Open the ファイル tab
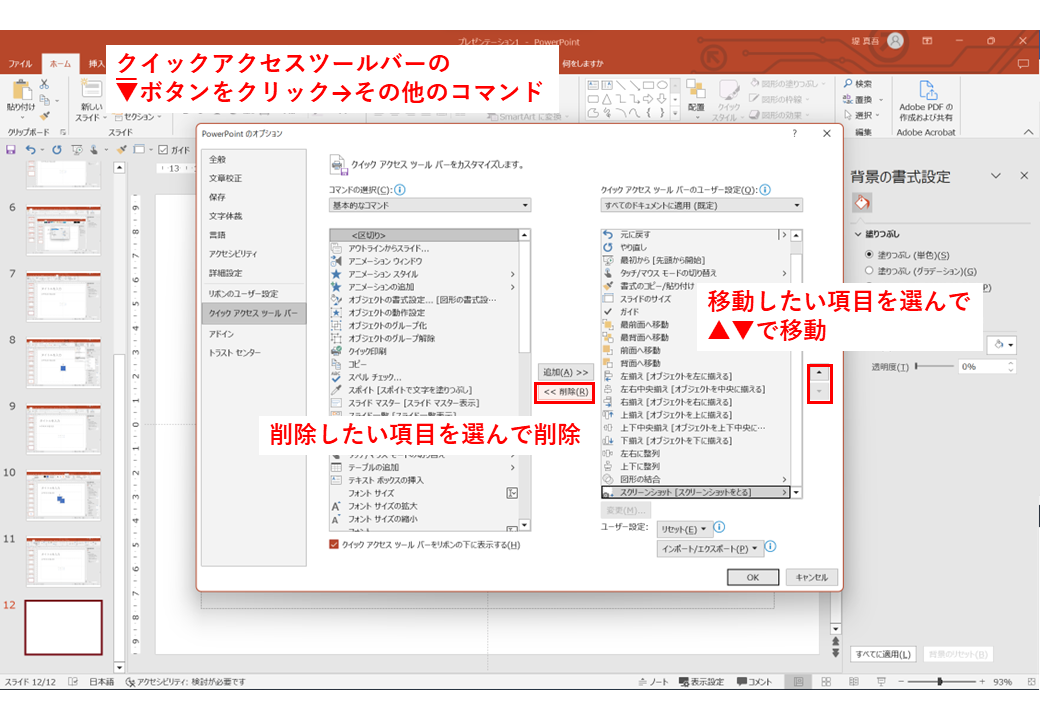 (20, 64)
